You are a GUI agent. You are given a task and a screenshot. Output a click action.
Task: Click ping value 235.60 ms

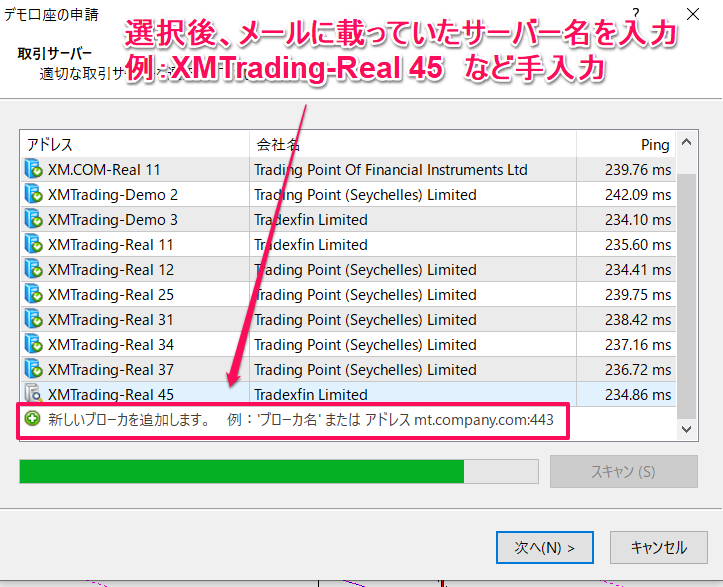[638, 244]
